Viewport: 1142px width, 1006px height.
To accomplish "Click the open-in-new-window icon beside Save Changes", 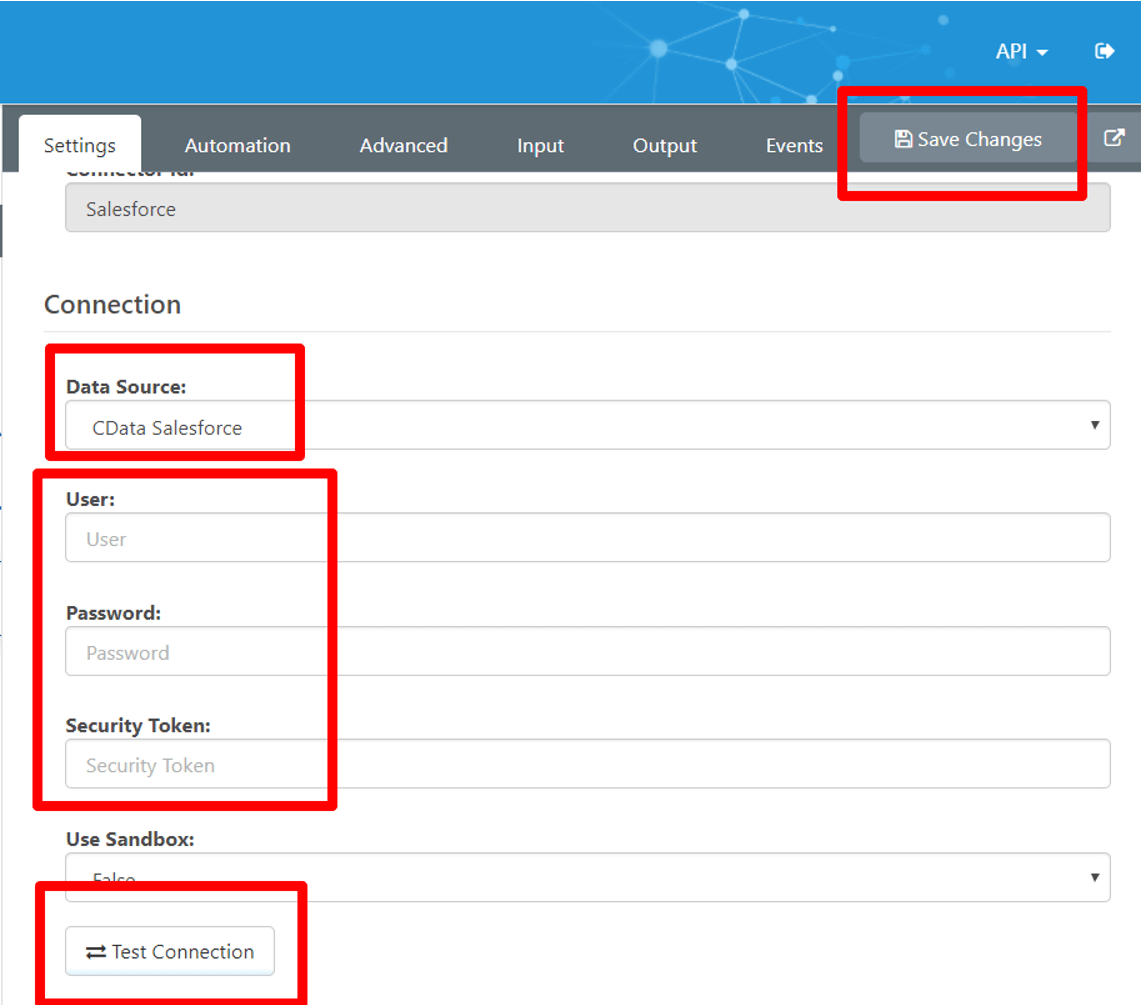I will click(1114, 138).
